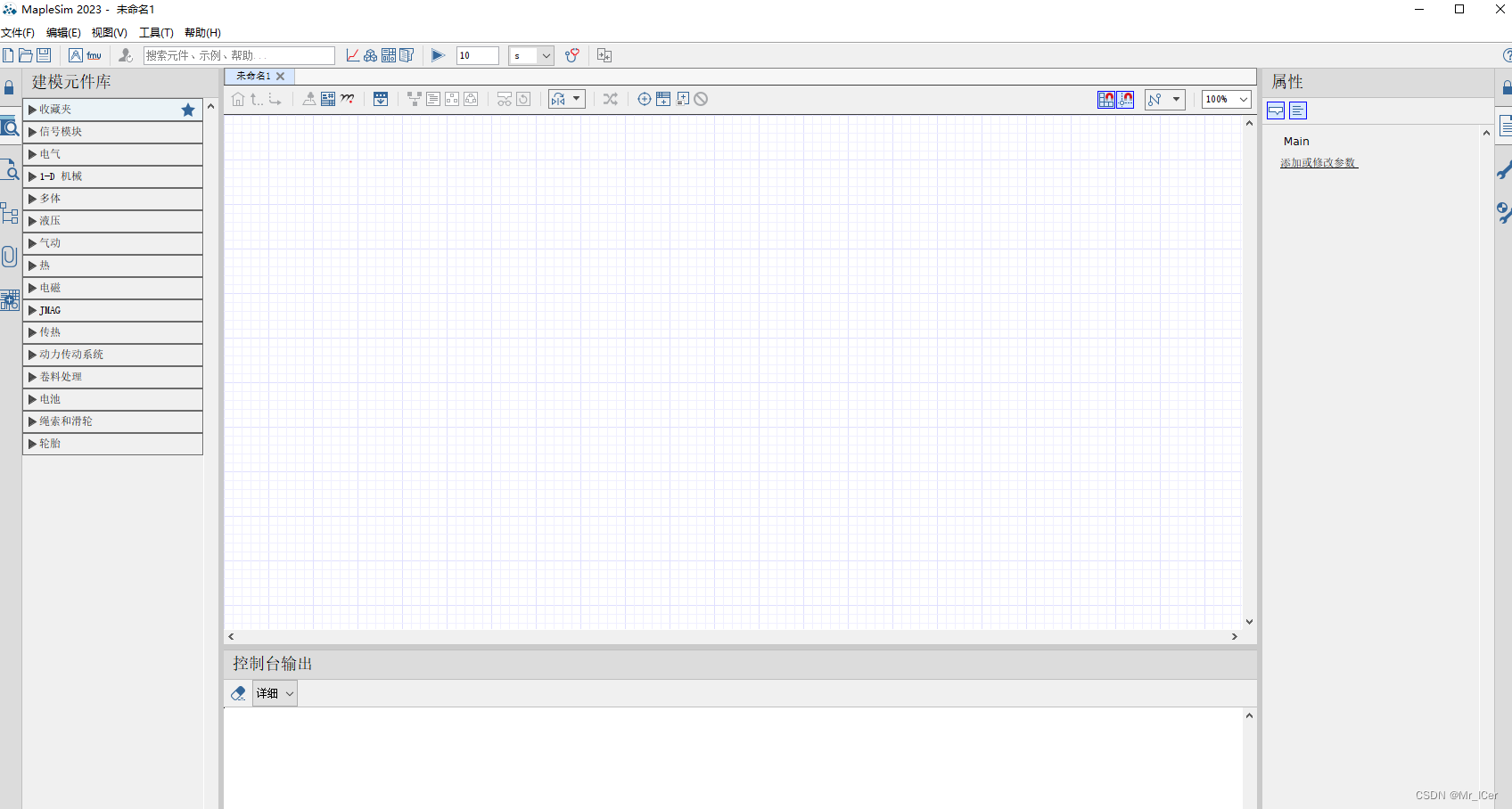Click the simulation duration field showing 10
This screenshot has height=809, width=1512.
[x=478, y=55]
